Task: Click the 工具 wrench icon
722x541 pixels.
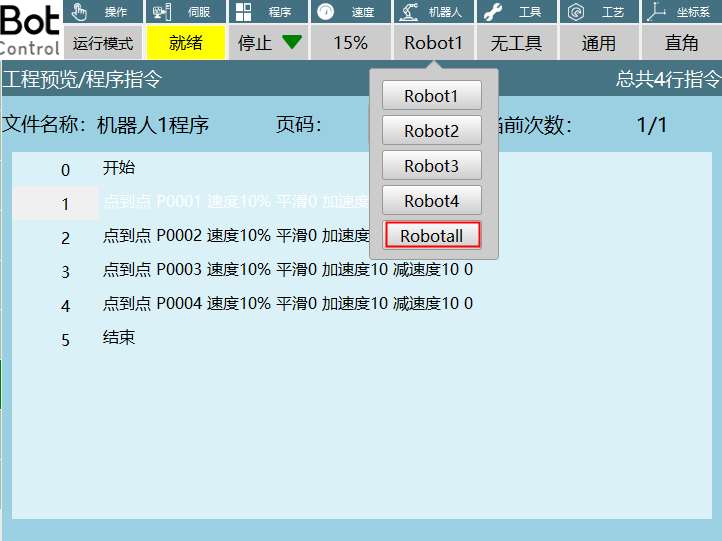Action: (x=491, y=12)
